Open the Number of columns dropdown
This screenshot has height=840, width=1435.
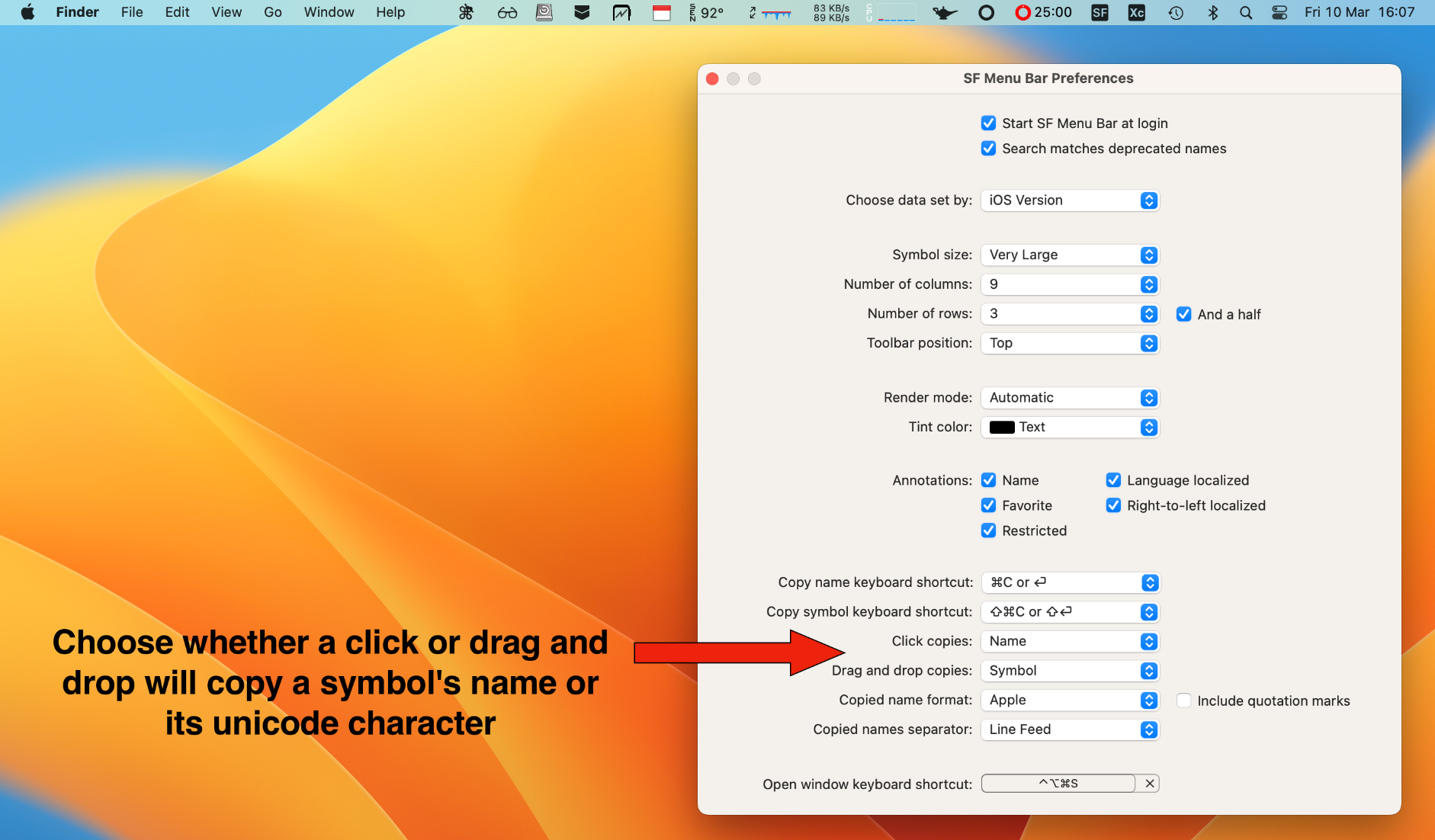pyautogui.click(x=1070, y=284)
